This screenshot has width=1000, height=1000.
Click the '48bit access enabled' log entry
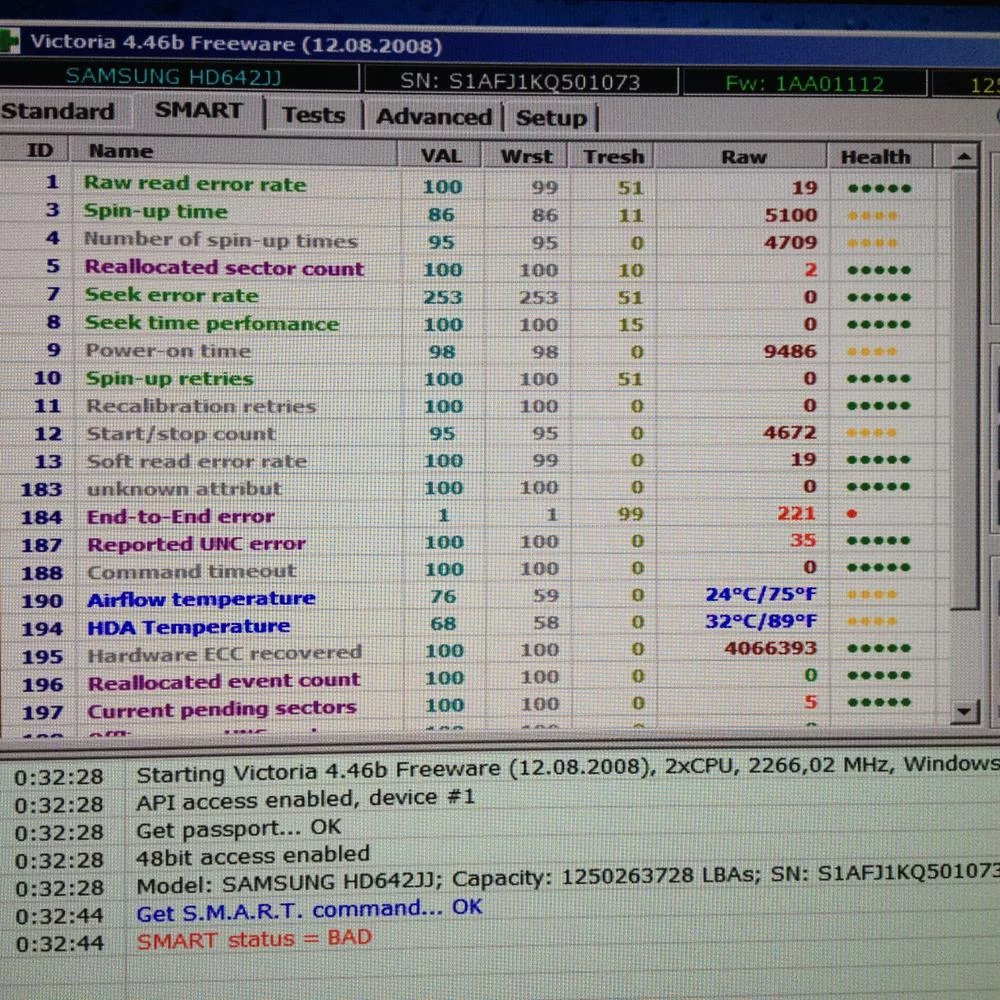click(253, 856)
